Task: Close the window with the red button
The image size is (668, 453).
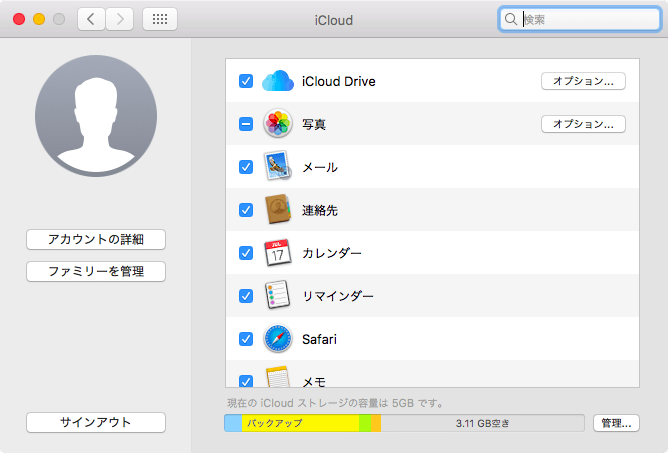Action: click(19, 19)
